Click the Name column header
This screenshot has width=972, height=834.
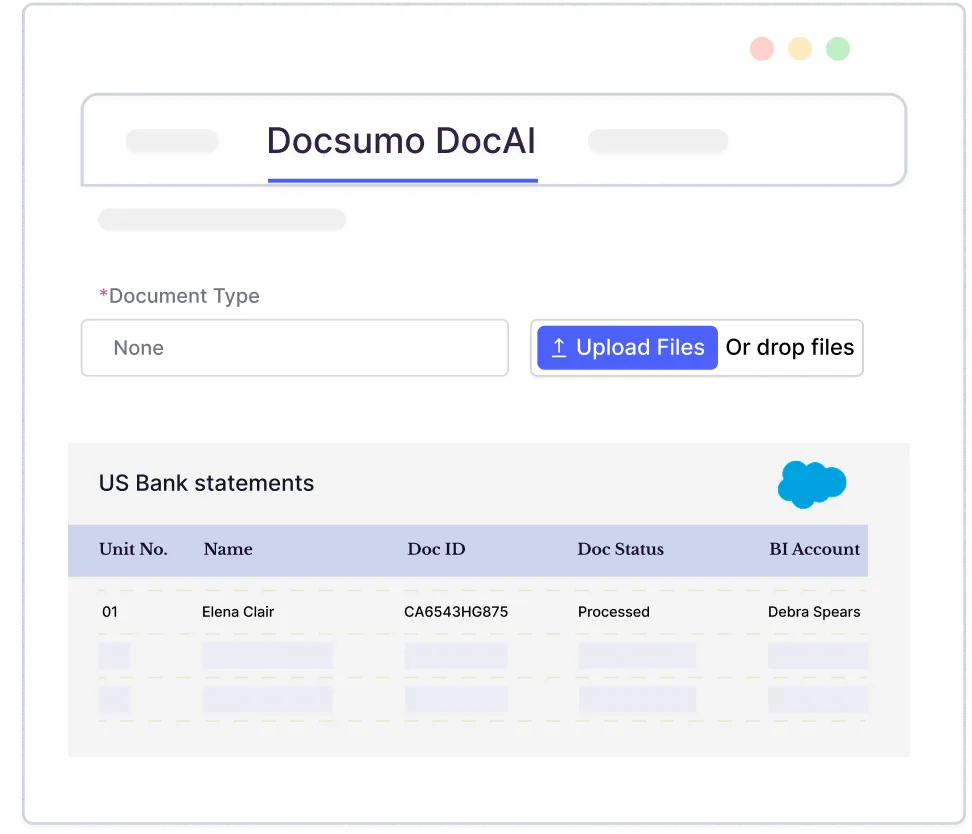tap(228, 549)
